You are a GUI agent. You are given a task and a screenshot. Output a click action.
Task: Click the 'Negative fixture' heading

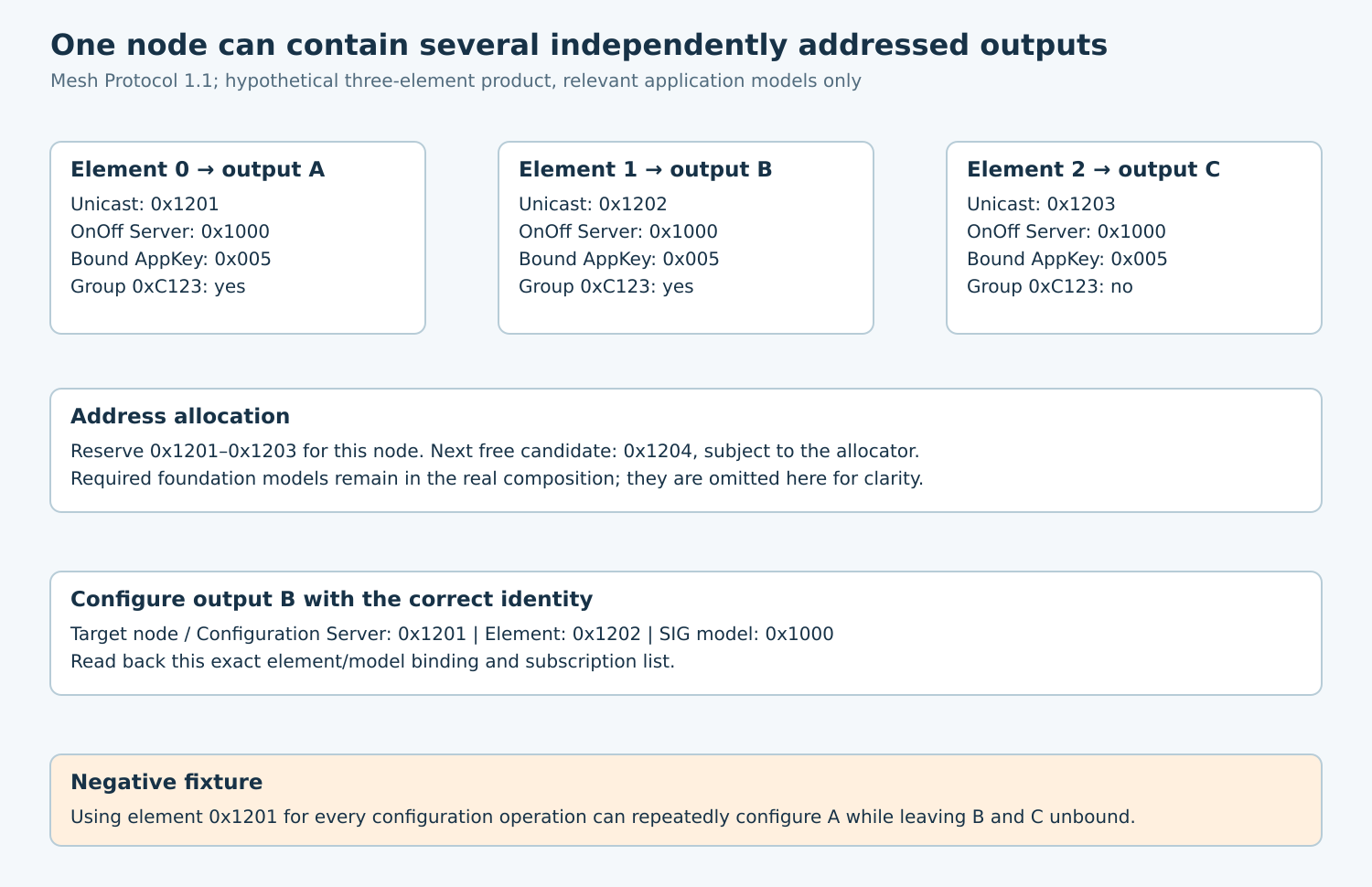click(x=166, y=782)
